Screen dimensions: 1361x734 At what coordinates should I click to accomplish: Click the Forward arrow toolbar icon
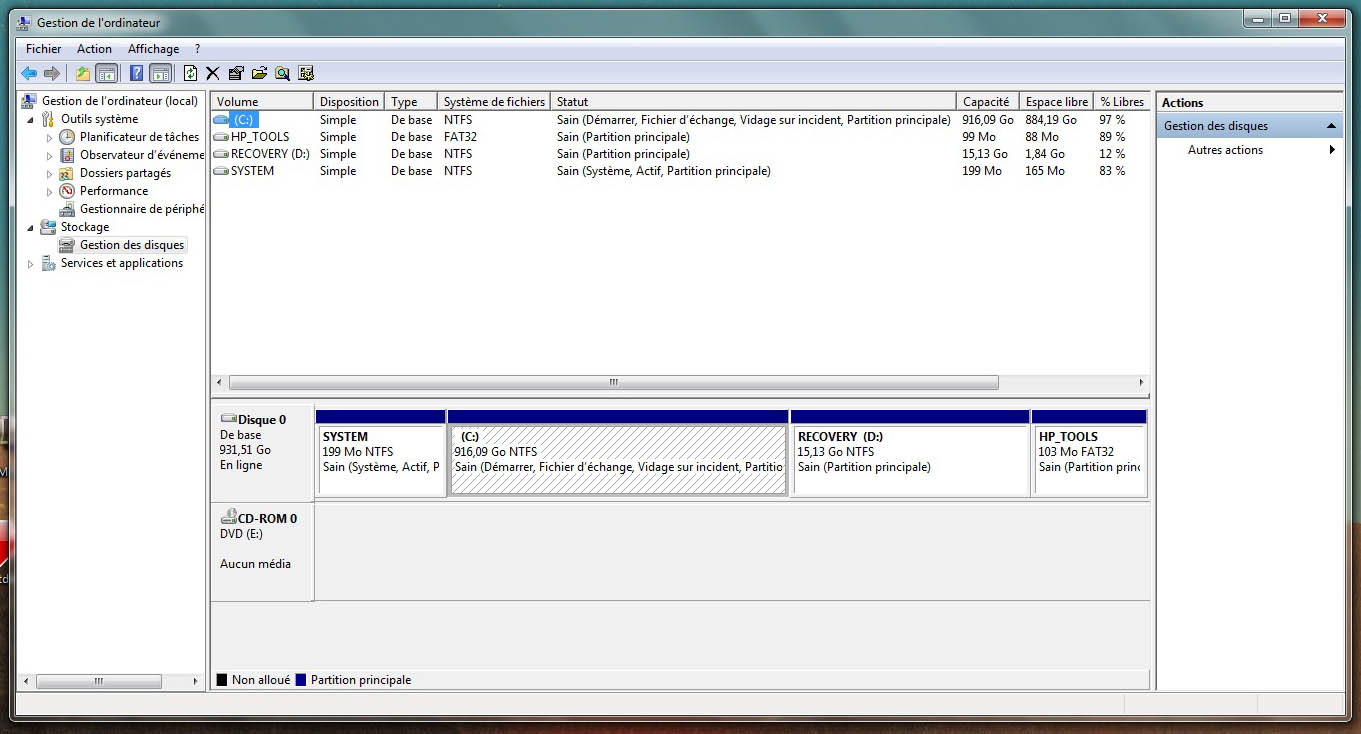[52, 73]
